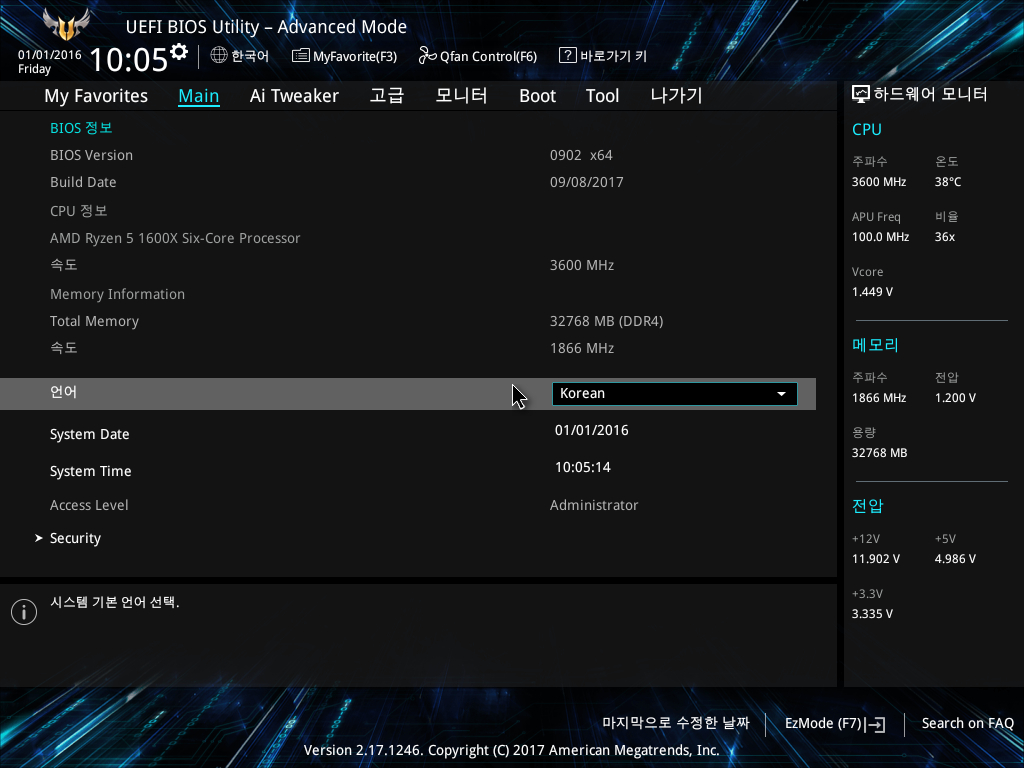Open the Ai Tweaker tab
Image resolution: width=1024 pixels, height=768 pixels.
pyautogui.click(x=294, y=96)
